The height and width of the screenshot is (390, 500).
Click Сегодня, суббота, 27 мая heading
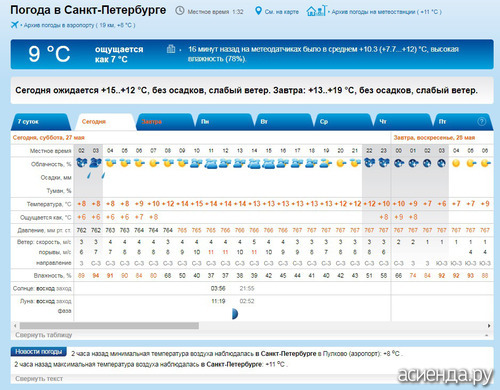tap(49, 137)
